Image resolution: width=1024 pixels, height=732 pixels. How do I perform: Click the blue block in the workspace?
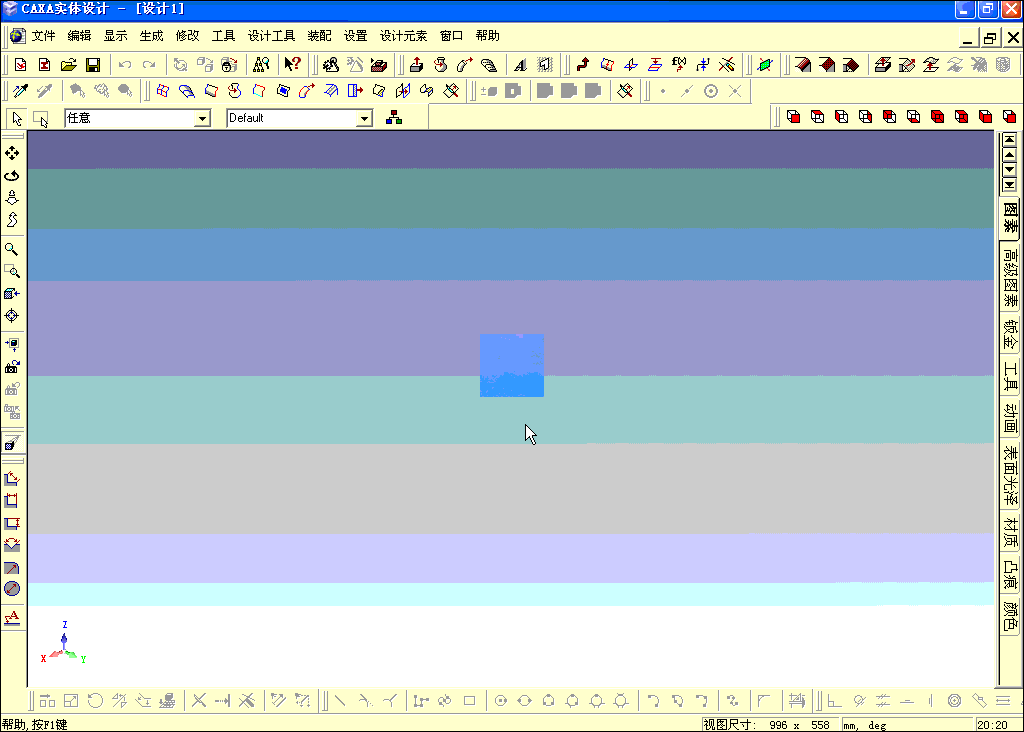tap(511, 365)
